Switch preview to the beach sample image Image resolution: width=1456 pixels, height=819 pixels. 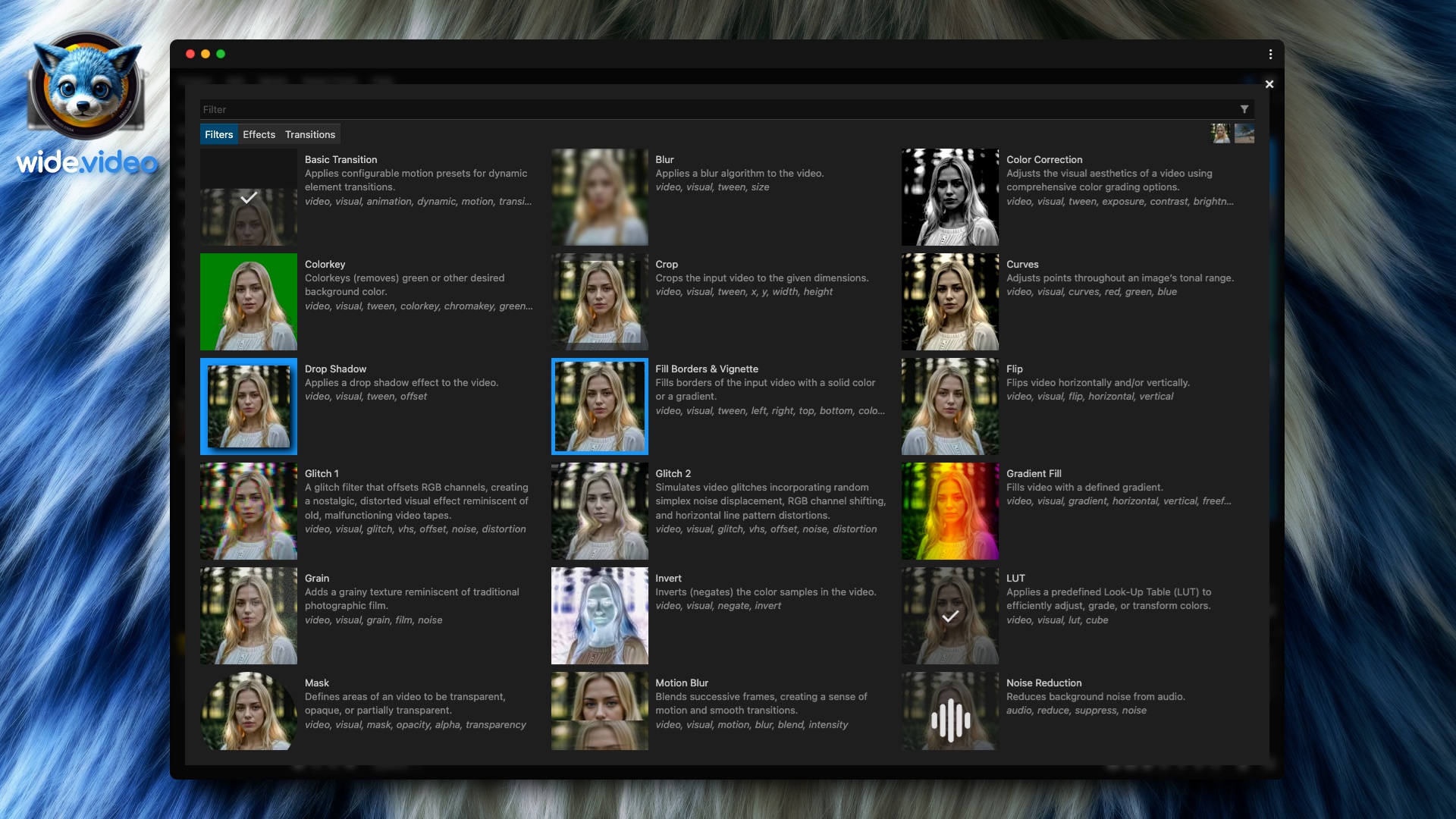pyautogui.click(x=1244, y=133)
